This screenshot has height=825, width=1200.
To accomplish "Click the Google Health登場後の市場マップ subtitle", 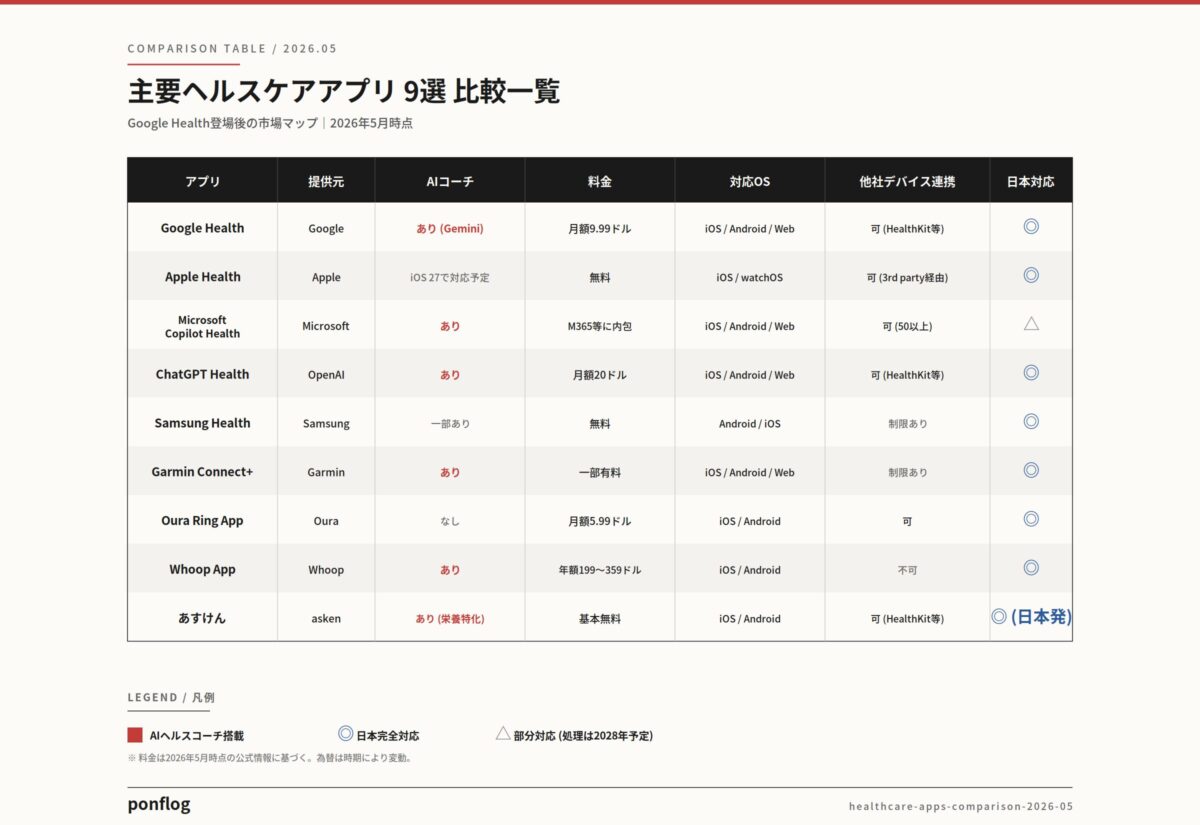I will click(221, 123).
